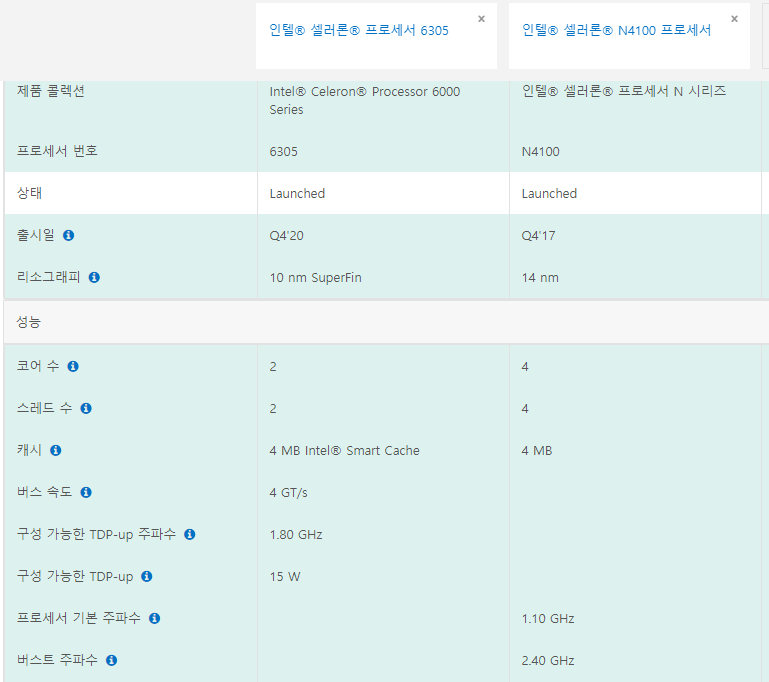Click the '14 nm' lithography value

click(x=540, y=278)
